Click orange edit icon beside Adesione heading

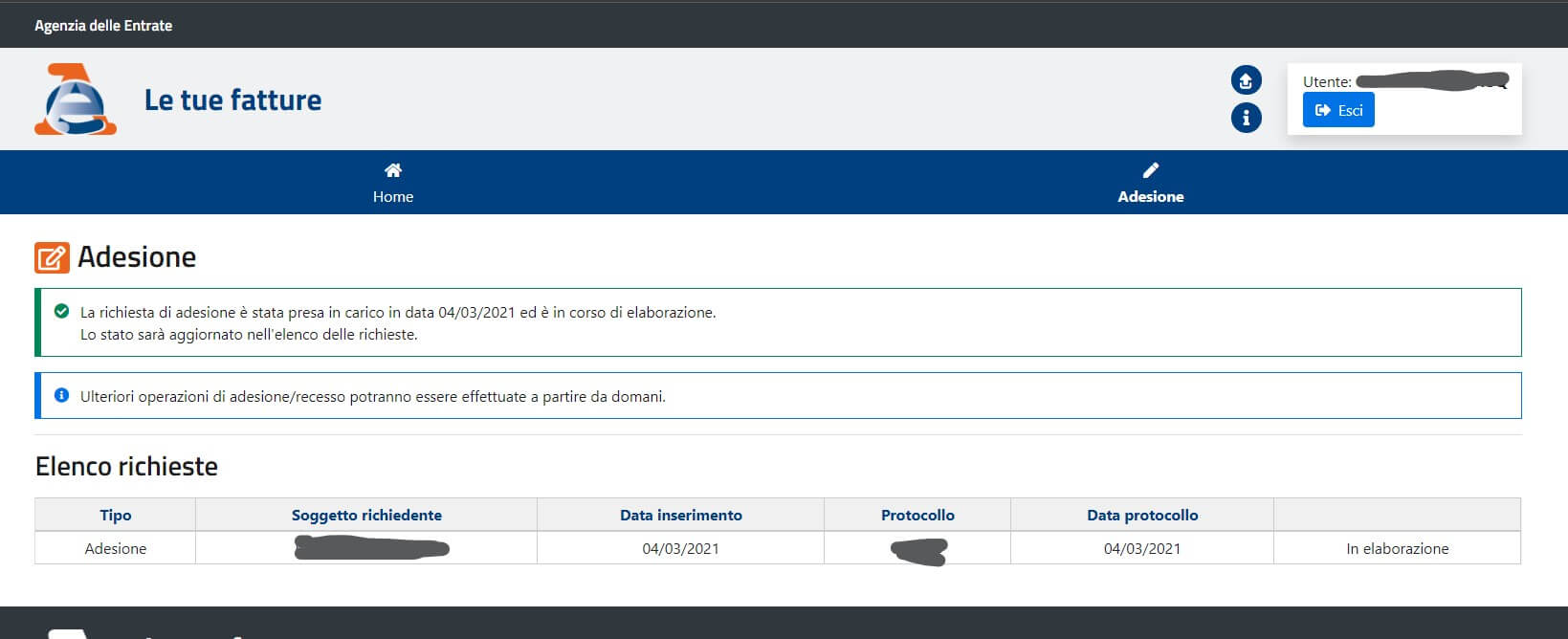click(52, 257)
